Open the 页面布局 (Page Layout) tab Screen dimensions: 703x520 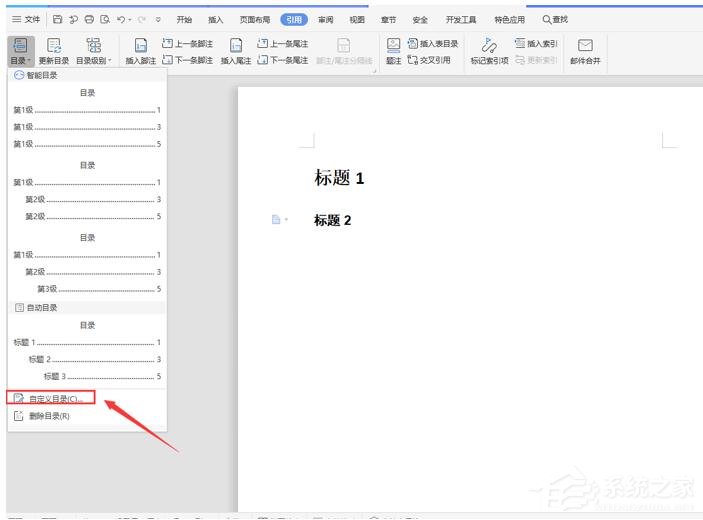tap(254, 19)
